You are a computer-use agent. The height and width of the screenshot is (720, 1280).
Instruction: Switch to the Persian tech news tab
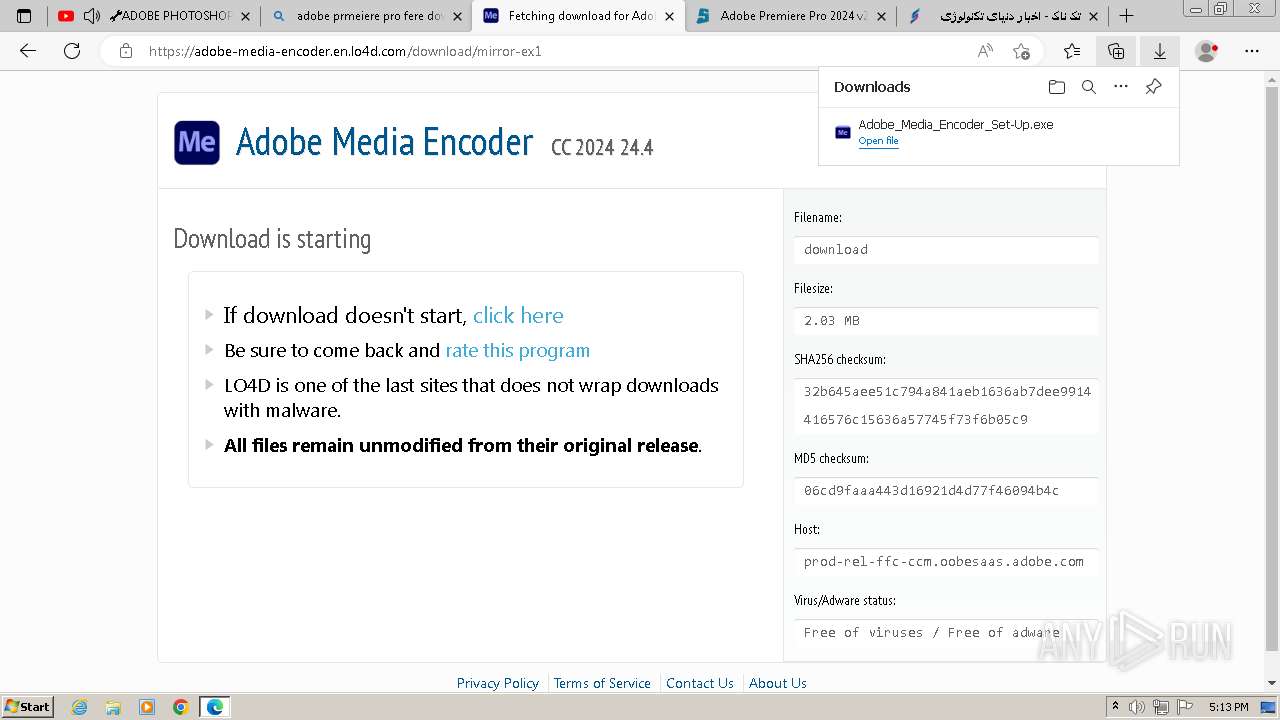coord(1002,16)
